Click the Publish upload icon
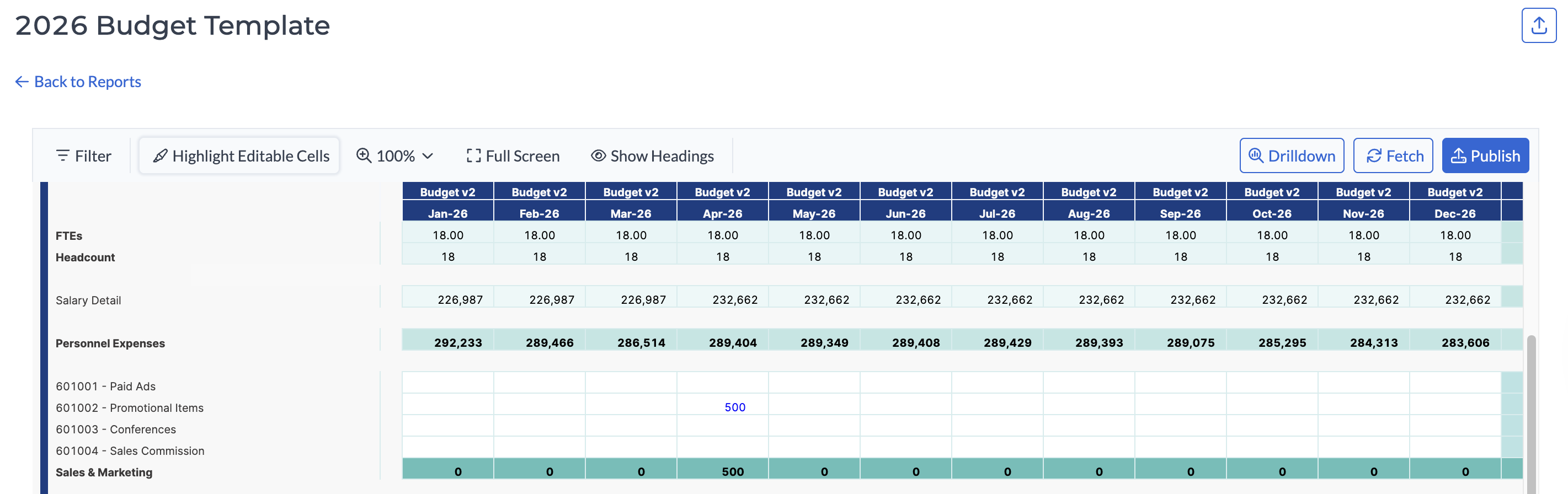 [x=1458, y=155]
